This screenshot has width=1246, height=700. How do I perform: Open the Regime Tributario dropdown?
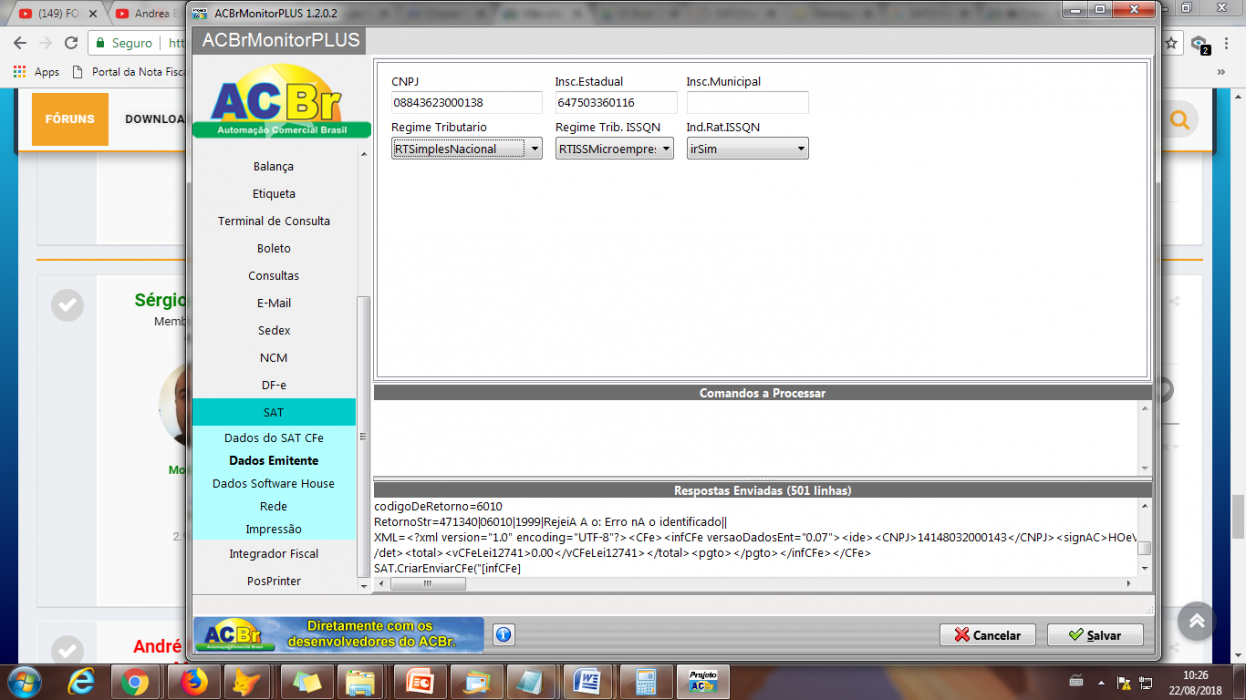tap(467, 149)
